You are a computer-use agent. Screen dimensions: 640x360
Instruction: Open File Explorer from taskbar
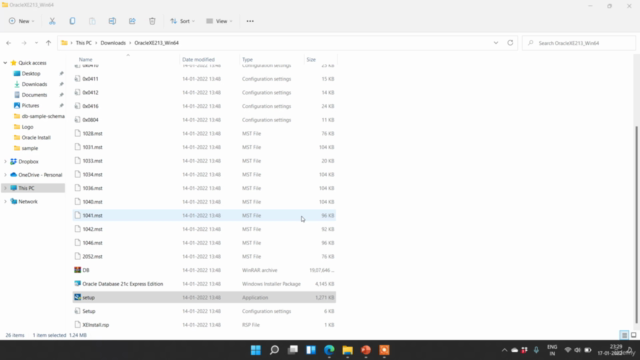(x=348, y=350)
